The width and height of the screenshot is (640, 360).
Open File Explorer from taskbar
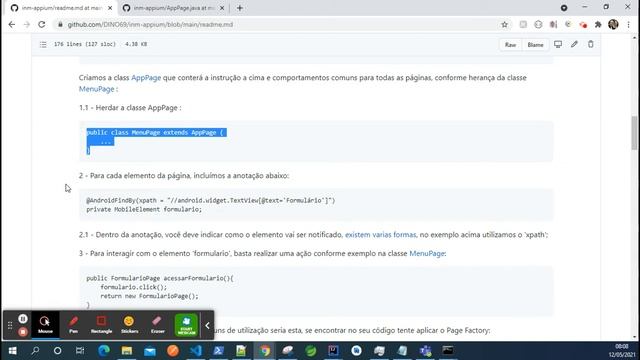coord(127,351)
